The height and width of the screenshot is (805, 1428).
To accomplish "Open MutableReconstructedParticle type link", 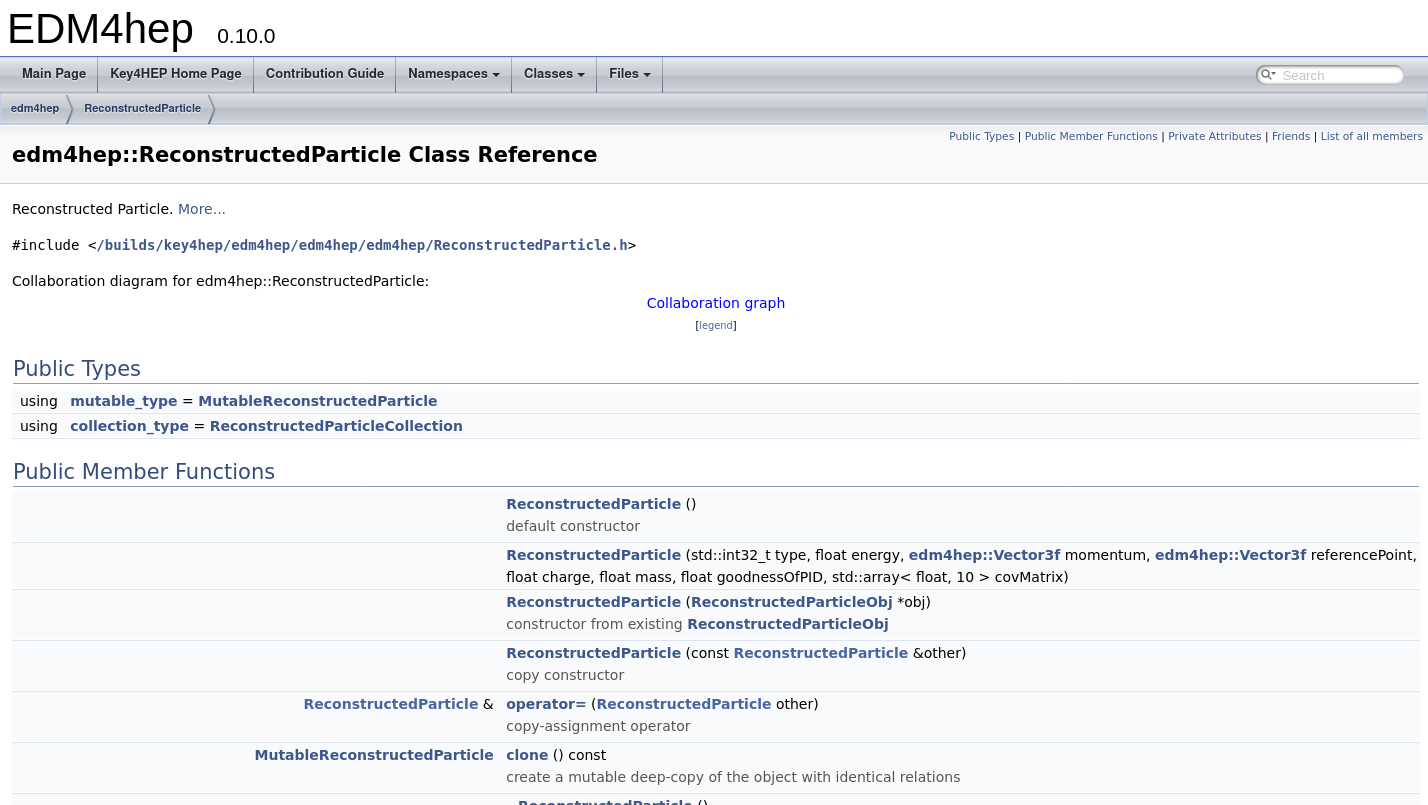I will click(x=317, y=401).
